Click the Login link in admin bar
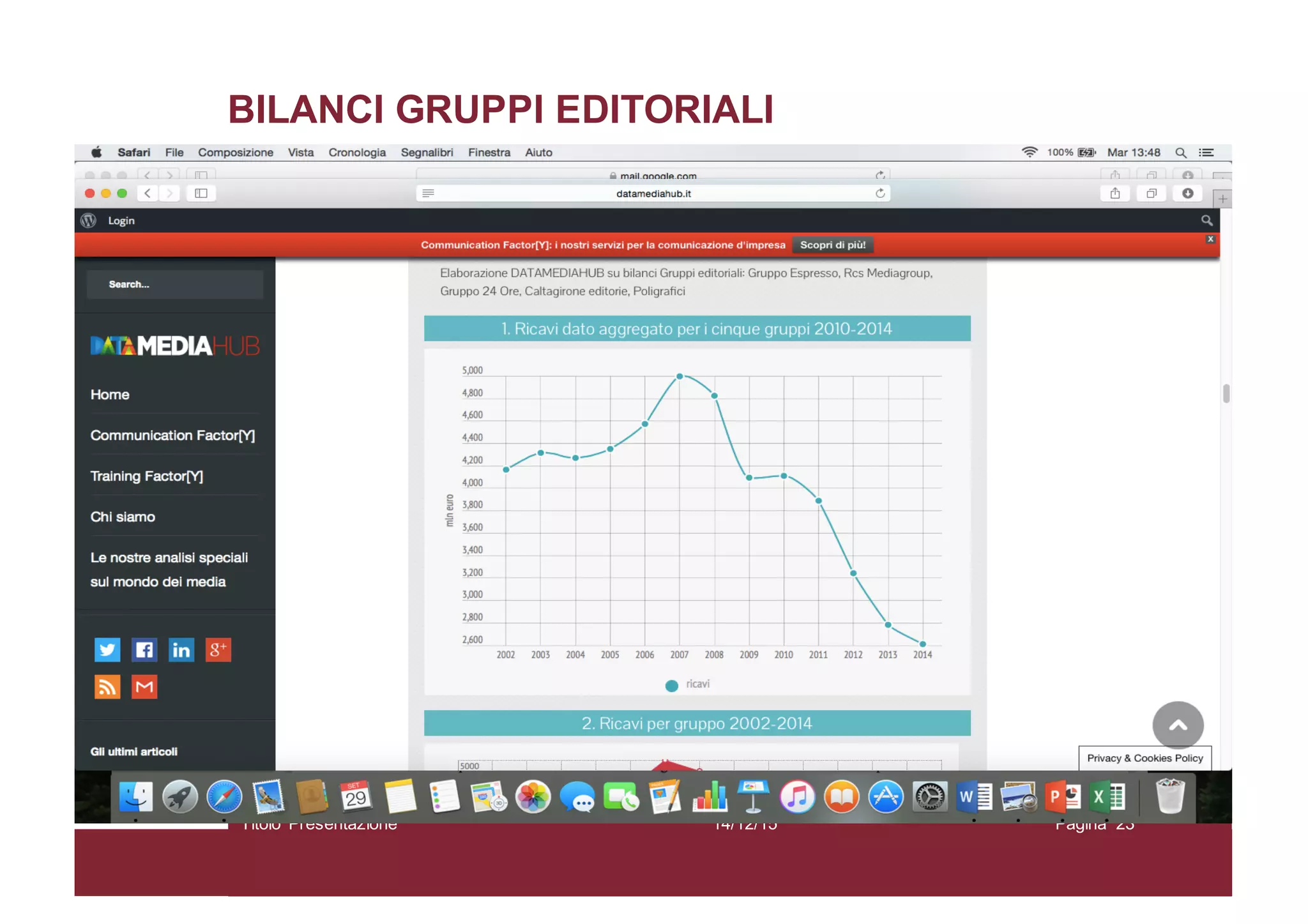 click(121, 220)
